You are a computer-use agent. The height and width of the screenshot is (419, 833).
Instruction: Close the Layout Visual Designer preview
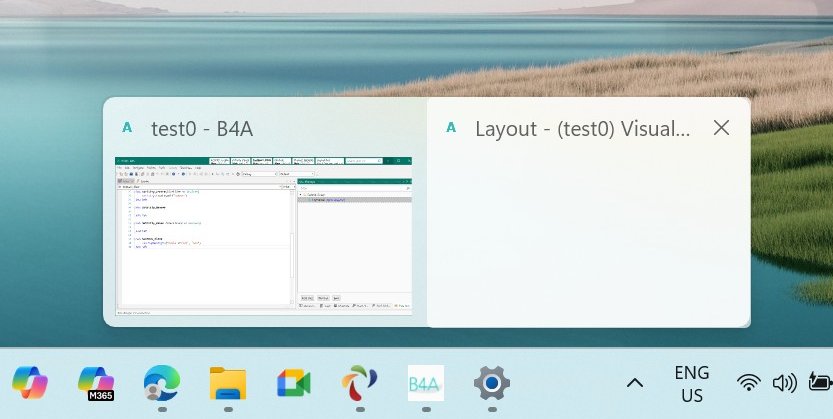[x=721, y=127]
